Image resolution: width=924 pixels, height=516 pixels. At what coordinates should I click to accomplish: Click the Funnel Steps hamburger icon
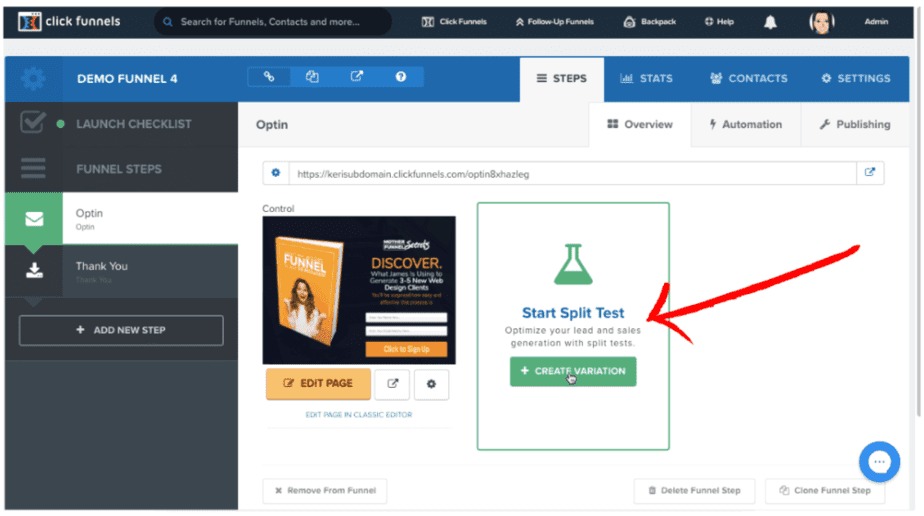33,168
